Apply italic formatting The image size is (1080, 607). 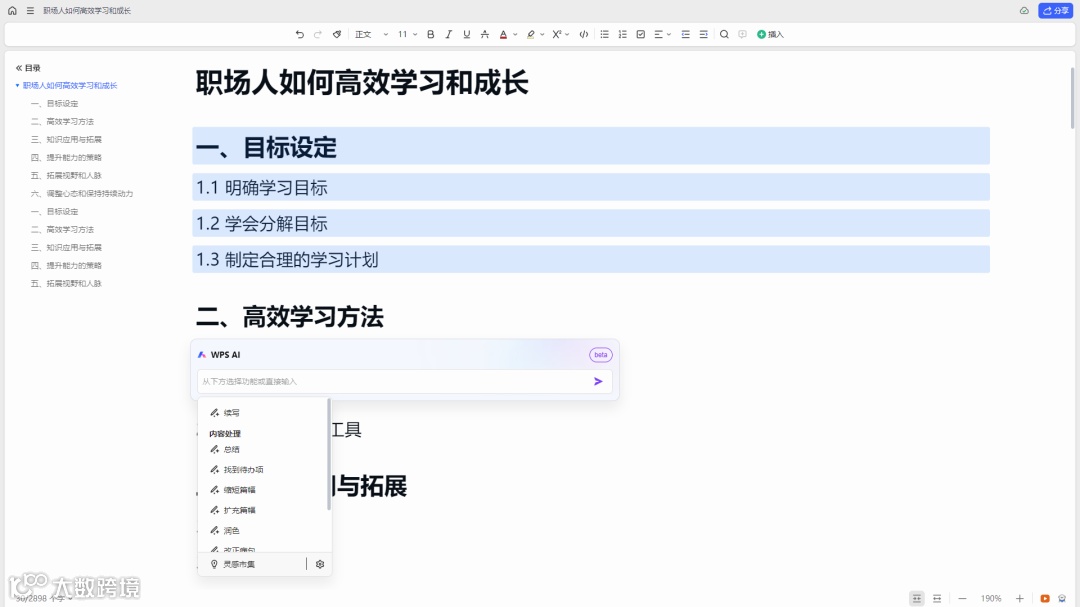[448, 34]
